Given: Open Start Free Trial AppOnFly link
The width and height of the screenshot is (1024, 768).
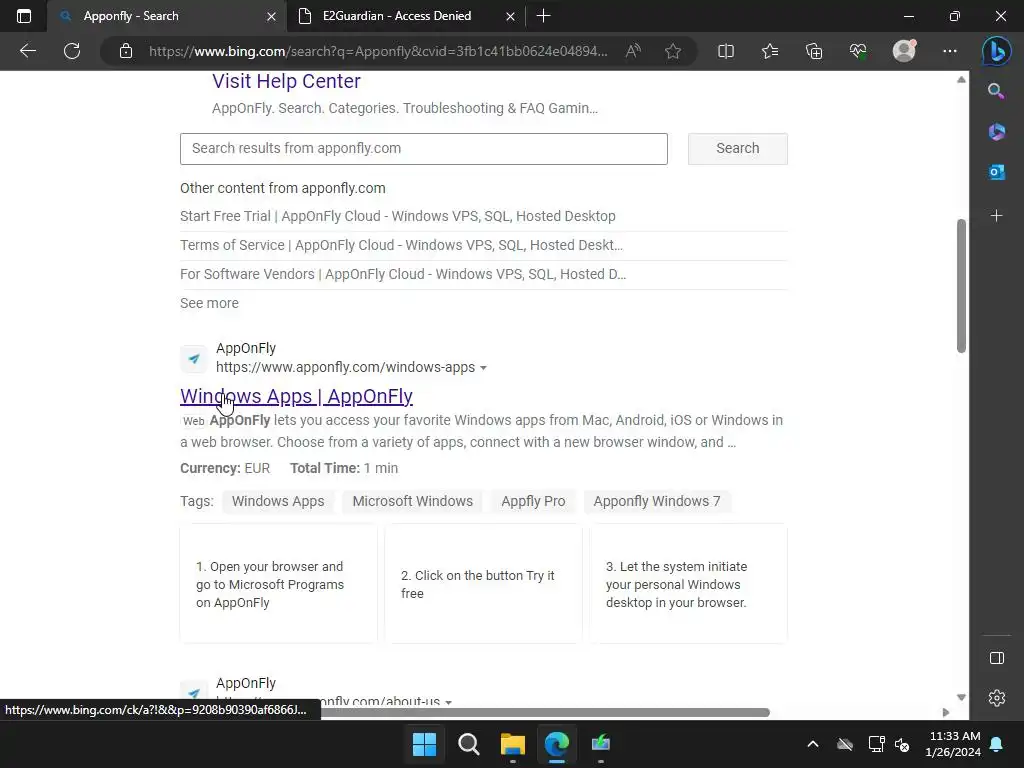Looking at the screenshot, I should 398,216.
